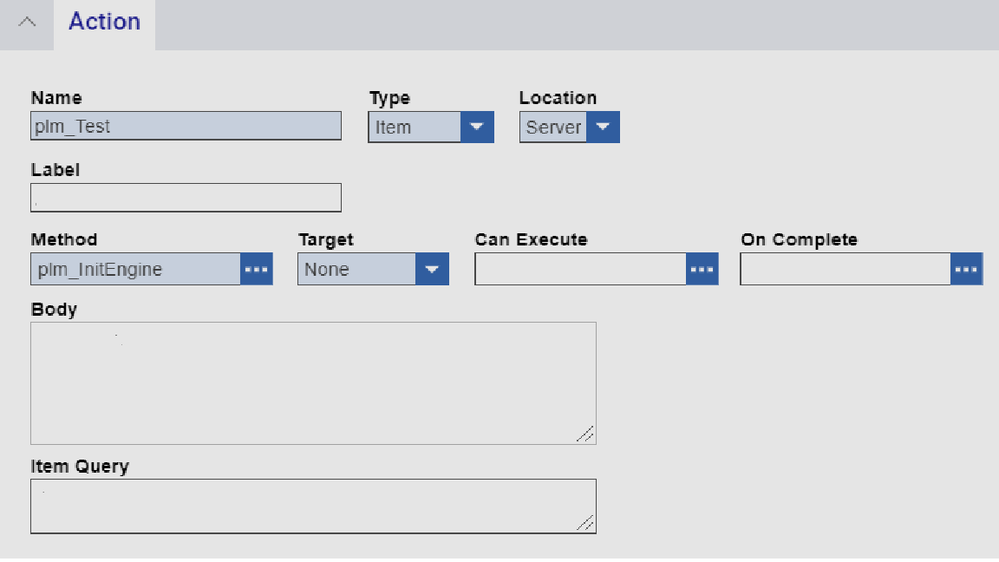The height and width of the screenshot is (562, 999).
Task: Click the Type field showing Item
Action: pos(414,127)
